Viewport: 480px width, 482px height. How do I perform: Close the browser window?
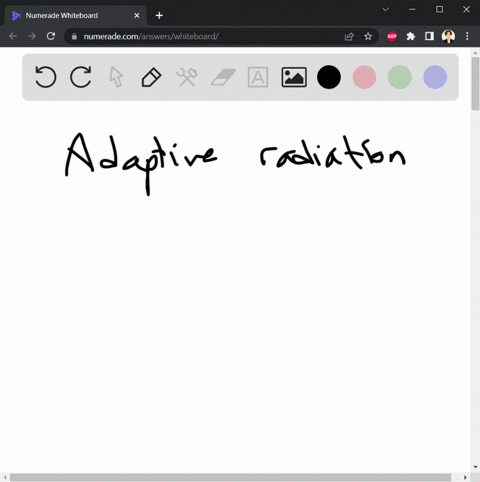tap(467, 9)
